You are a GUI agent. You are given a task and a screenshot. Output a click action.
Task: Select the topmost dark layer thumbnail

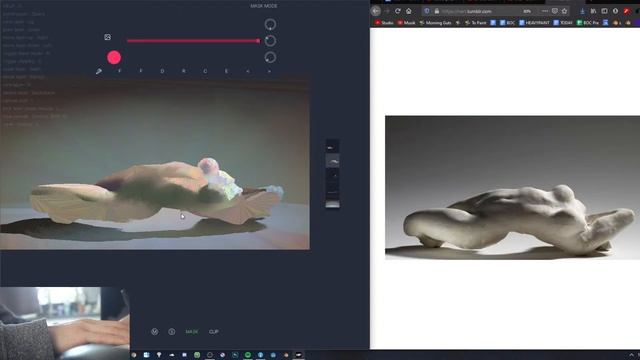(332, 147)
